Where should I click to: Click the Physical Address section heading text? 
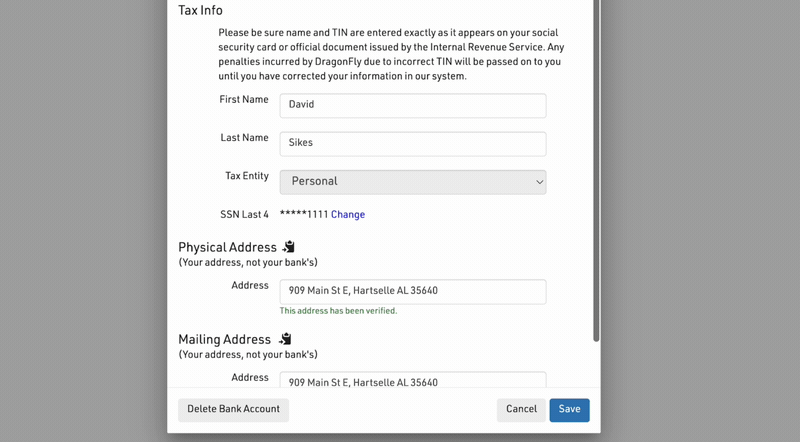227,248
